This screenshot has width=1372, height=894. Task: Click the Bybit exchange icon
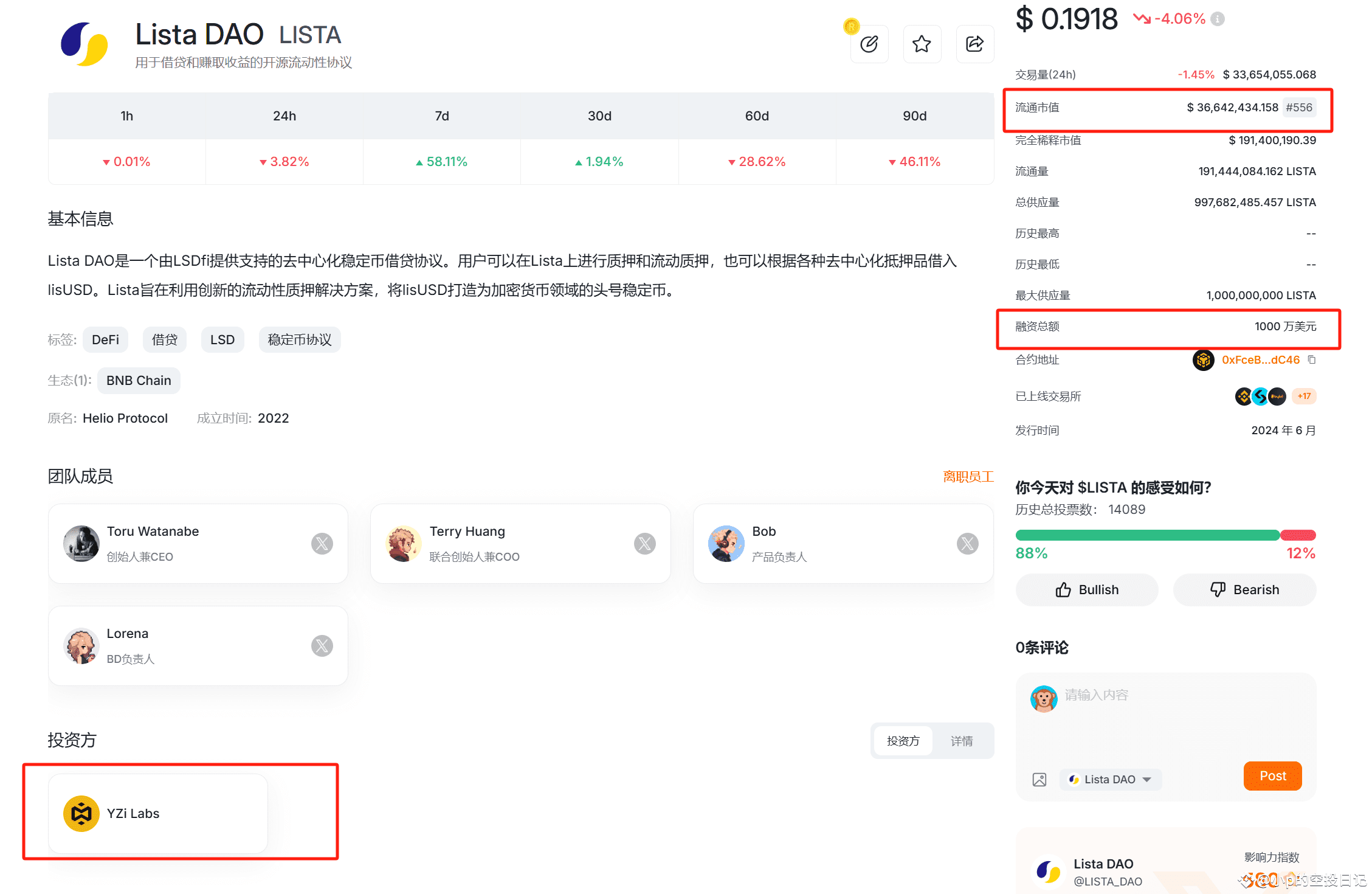click(1277, 396)
